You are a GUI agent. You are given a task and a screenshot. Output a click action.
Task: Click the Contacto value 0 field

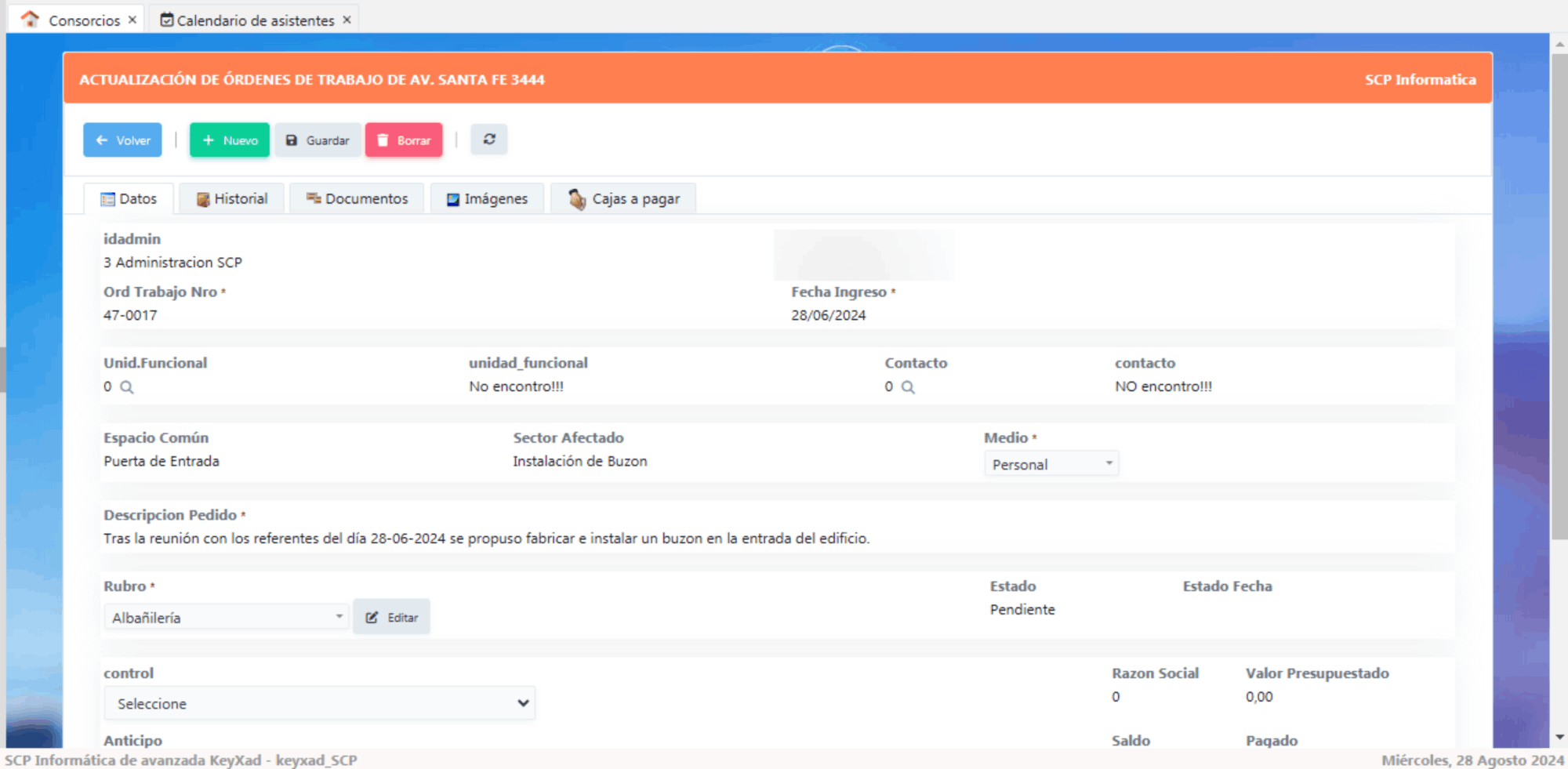tap(889, 386)
